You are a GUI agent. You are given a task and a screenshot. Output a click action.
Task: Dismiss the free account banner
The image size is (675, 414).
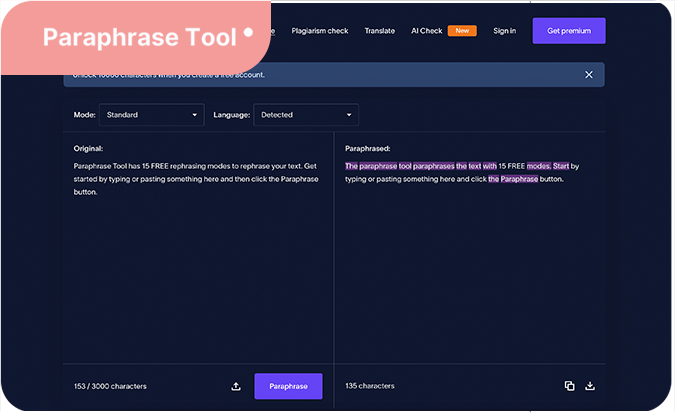[x=589, y=74]
